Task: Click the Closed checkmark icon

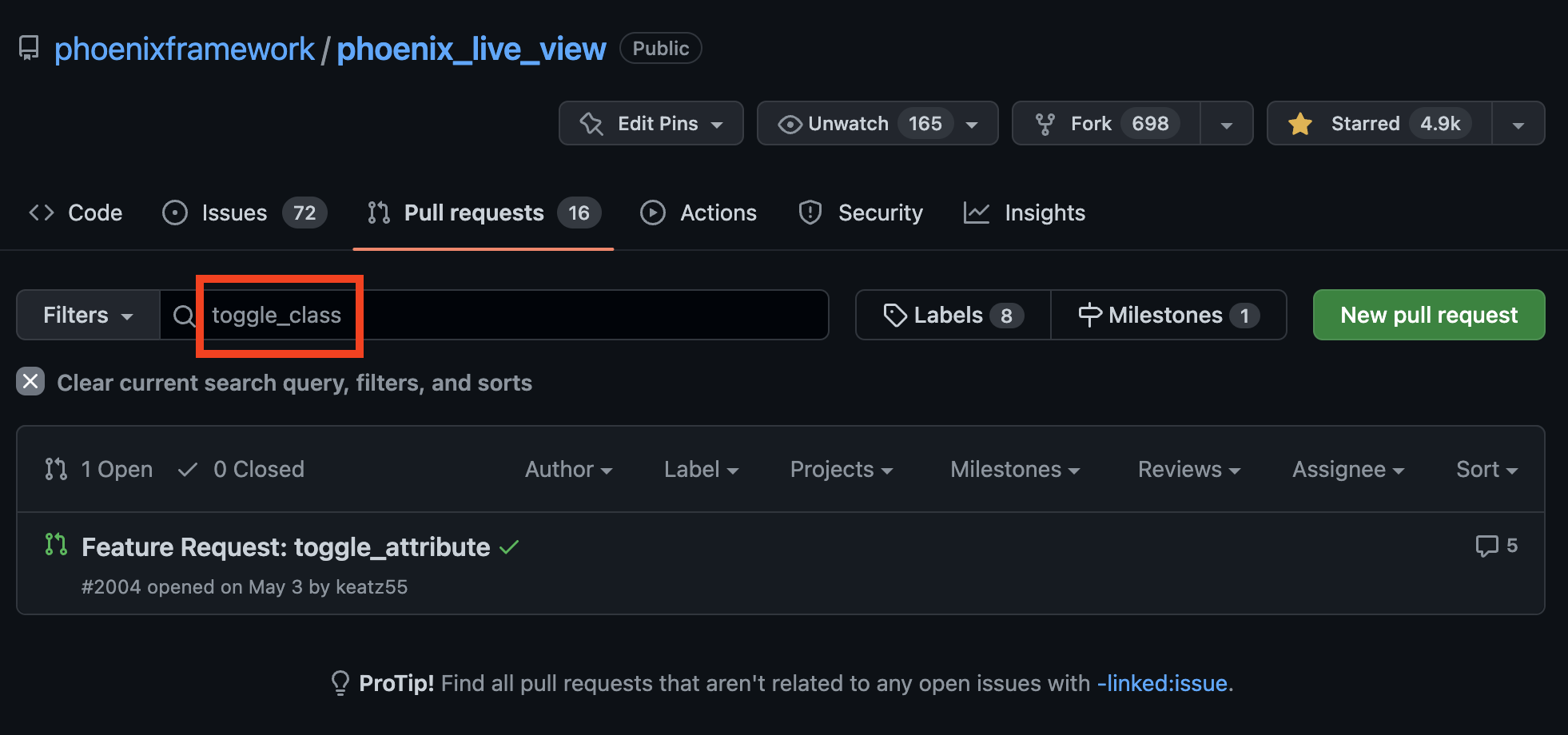Action: 188,470
